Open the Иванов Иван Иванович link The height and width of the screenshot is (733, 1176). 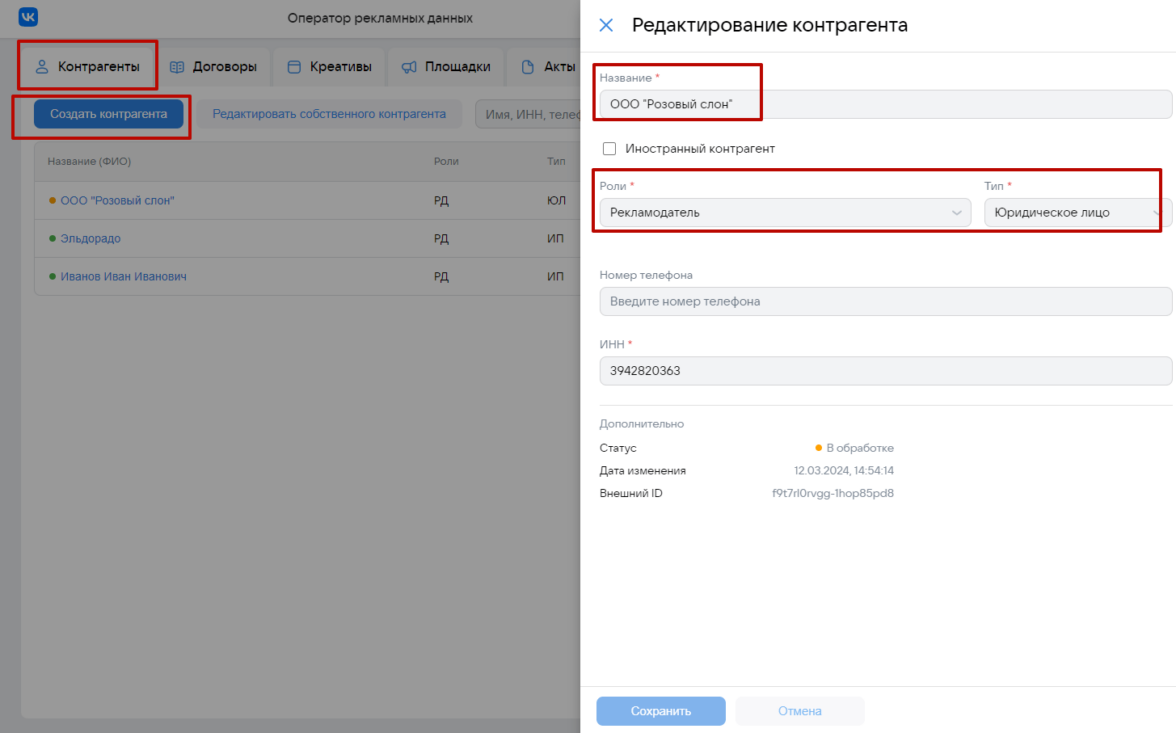coord(123,277)
